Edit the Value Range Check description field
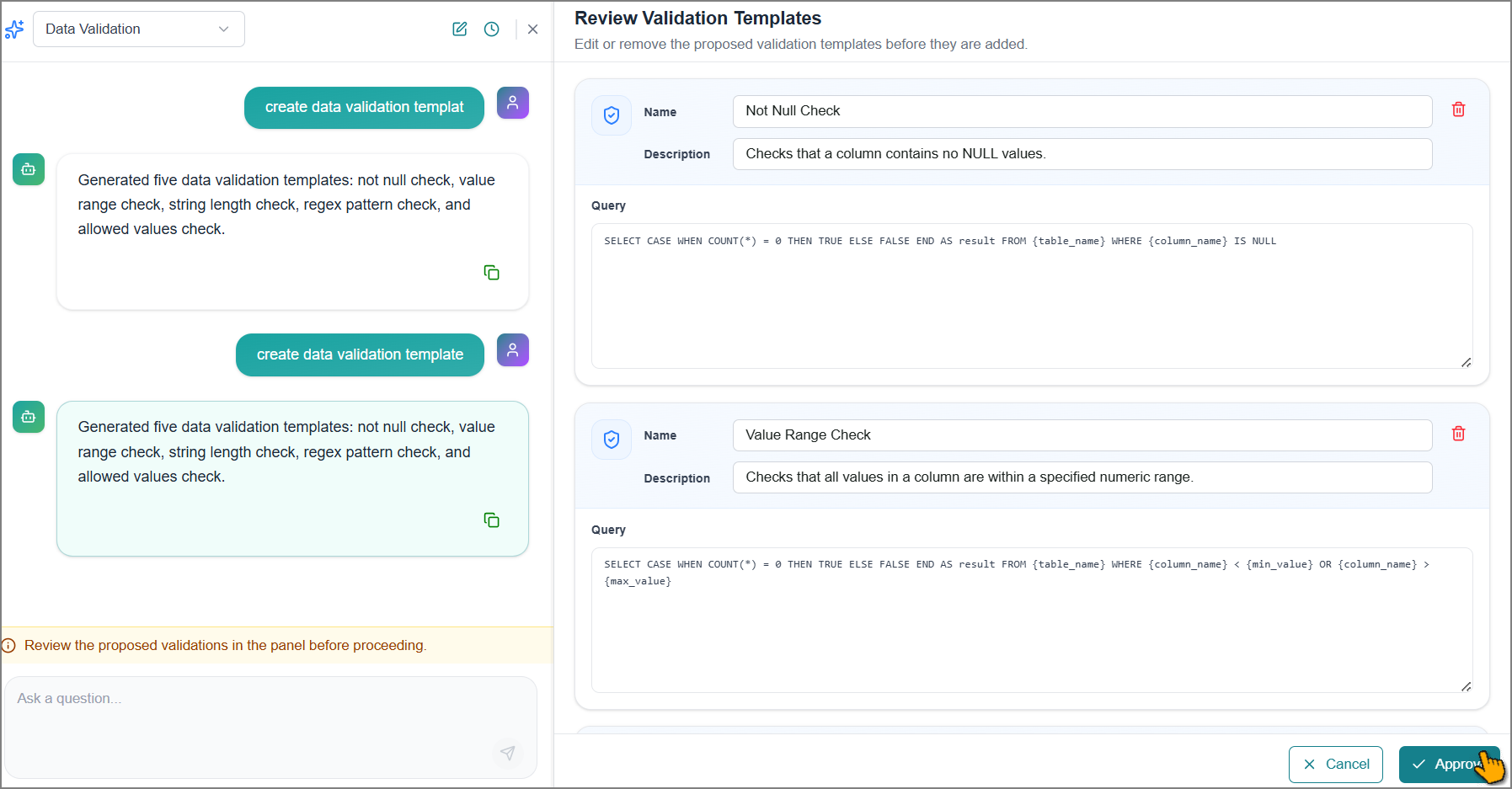Screen dimensions: 1512x789 [1082, 477]
